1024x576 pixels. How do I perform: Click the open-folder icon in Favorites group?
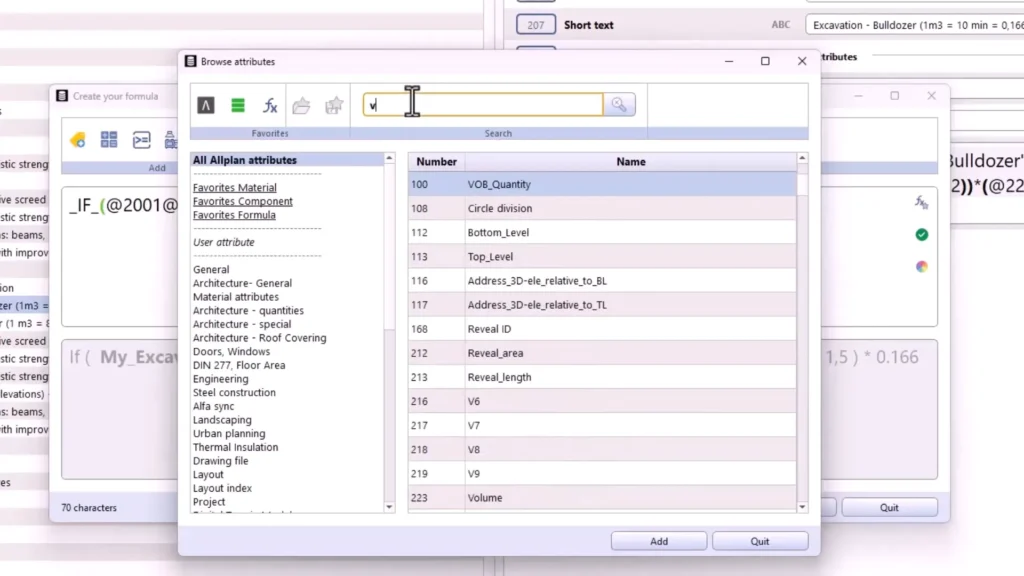tap(302, 104)
